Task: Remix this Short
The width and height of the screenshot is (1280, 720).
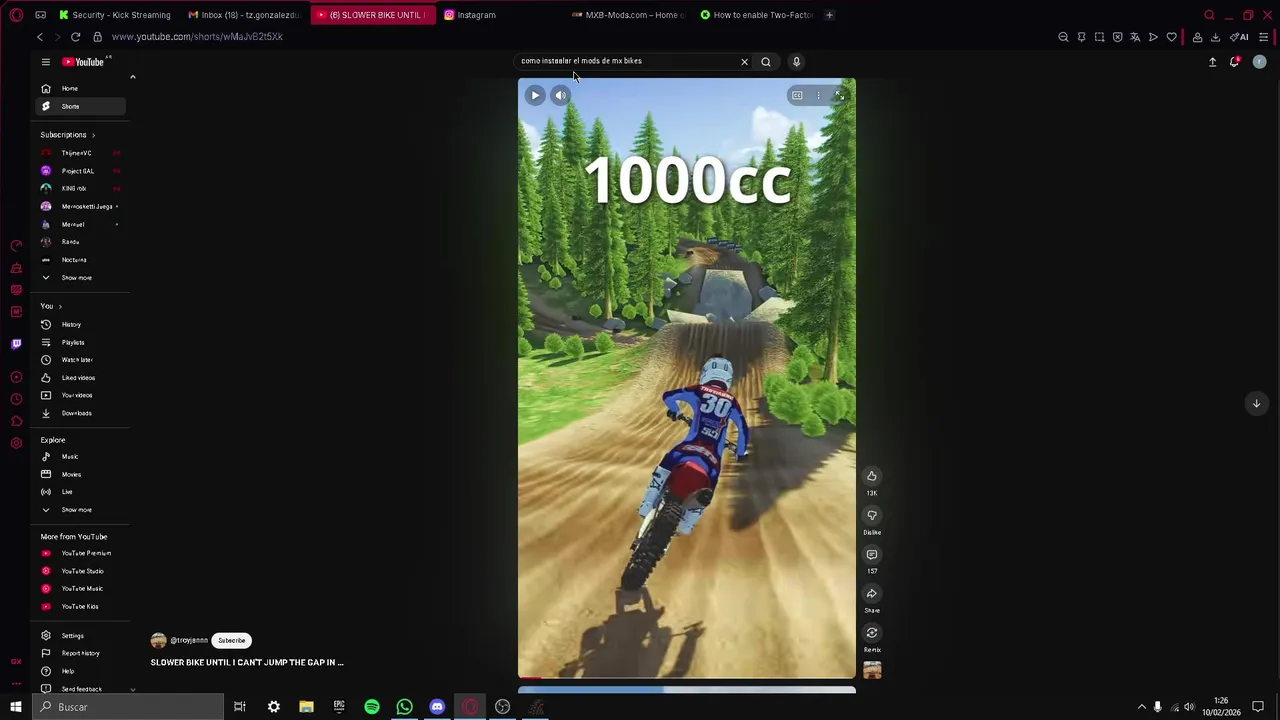Action: [872, 632]
